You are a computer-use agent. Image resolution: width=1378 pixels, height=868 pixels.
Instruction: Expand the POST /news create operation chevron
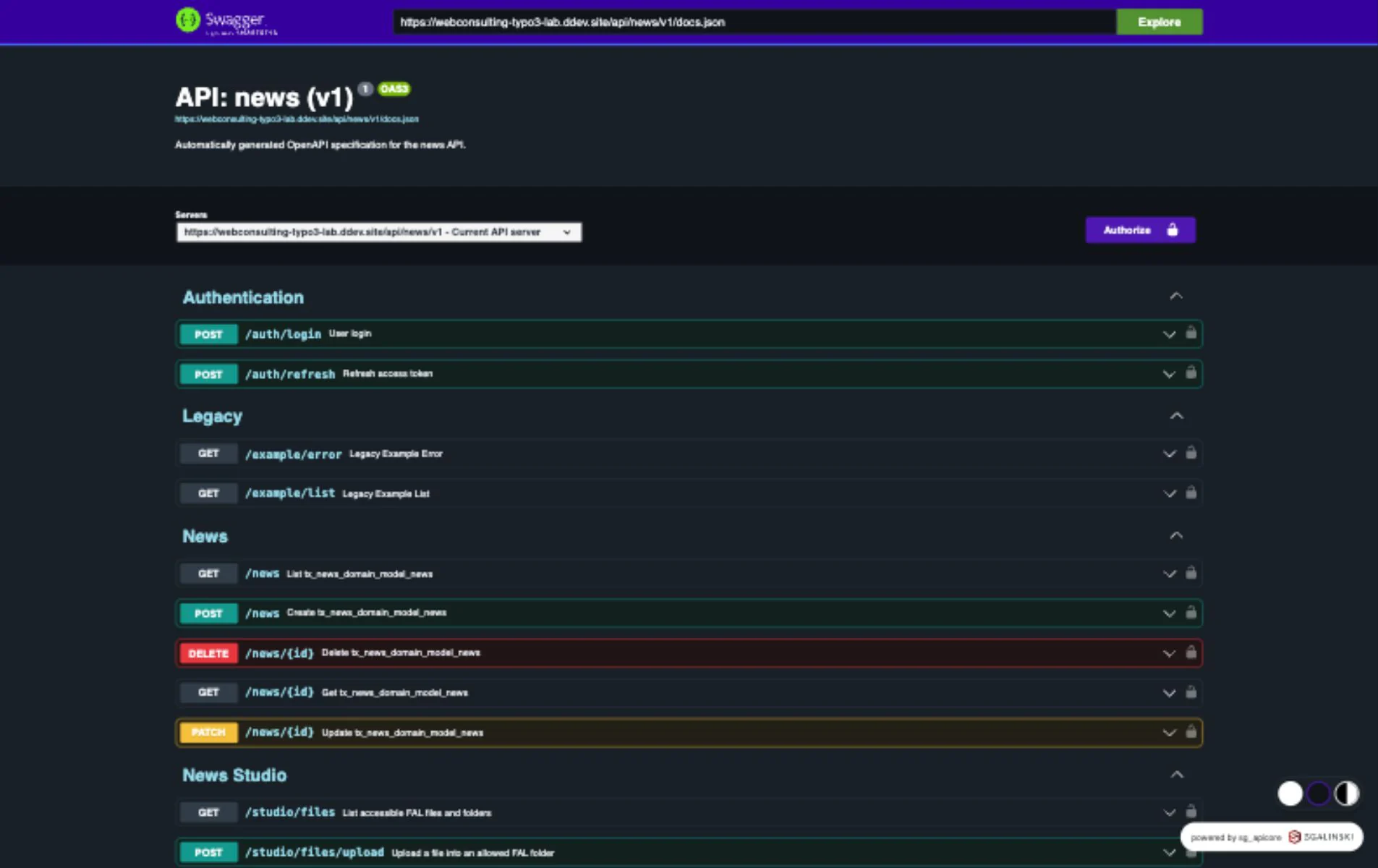[x=1169, y=613]
